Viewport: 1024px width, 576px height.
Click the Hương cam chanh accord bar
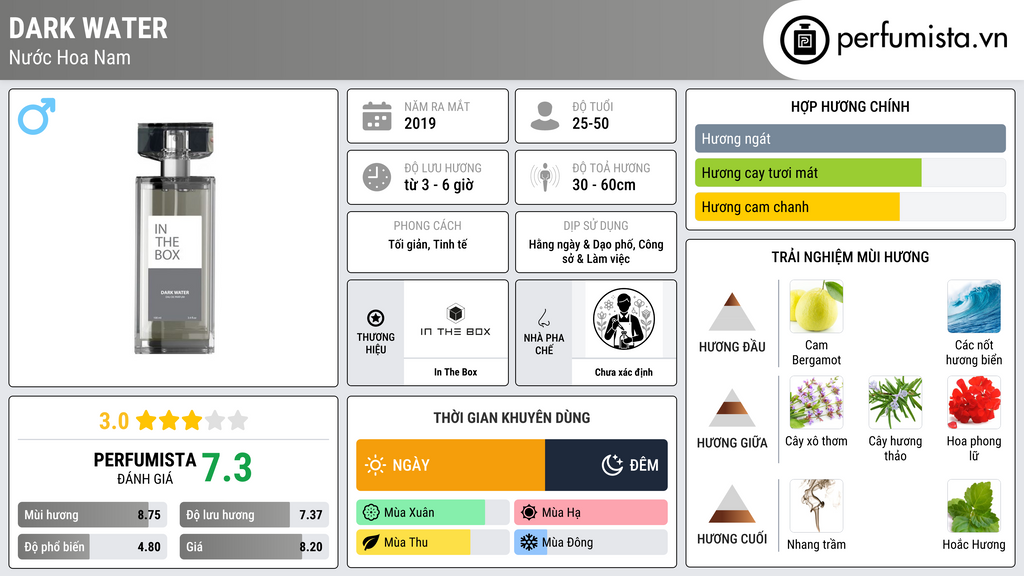click(x=850, y=207)
